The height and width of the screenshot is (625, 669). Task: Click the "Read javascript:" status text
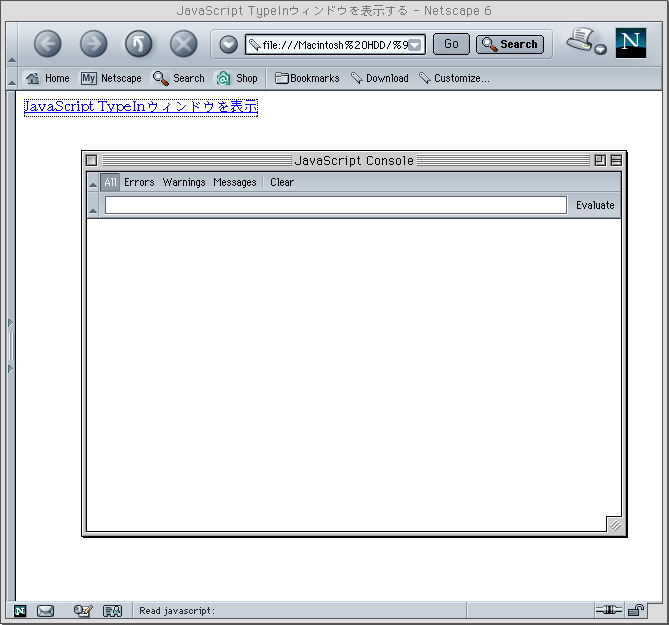(177, 611)
